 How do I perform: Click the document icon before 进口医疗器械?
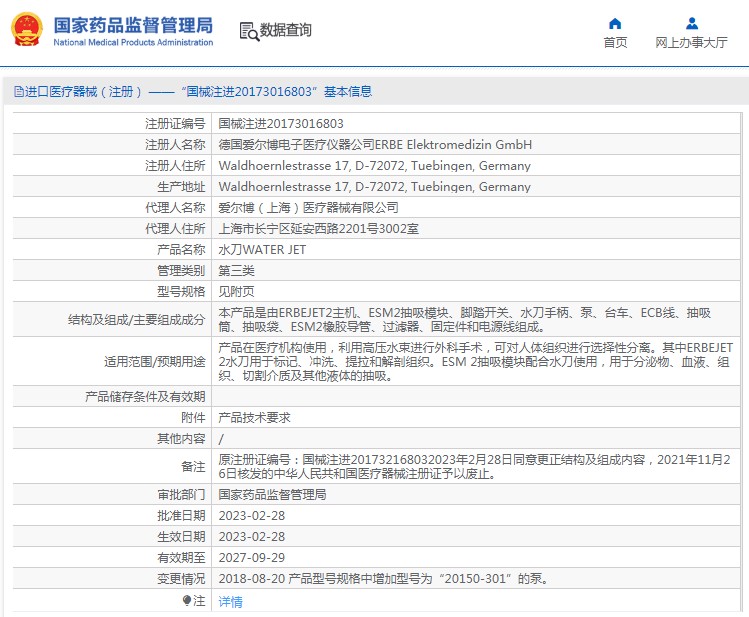click(19, 91)
